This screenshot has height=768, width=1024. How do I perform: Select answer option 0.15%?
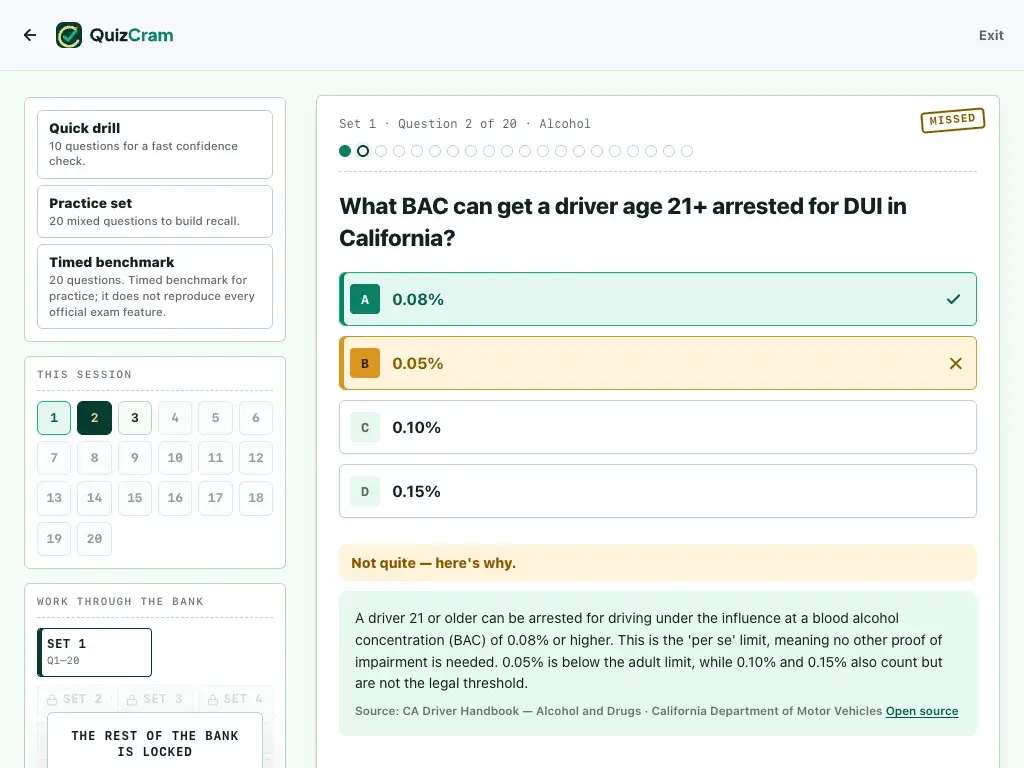click(658, 491)
